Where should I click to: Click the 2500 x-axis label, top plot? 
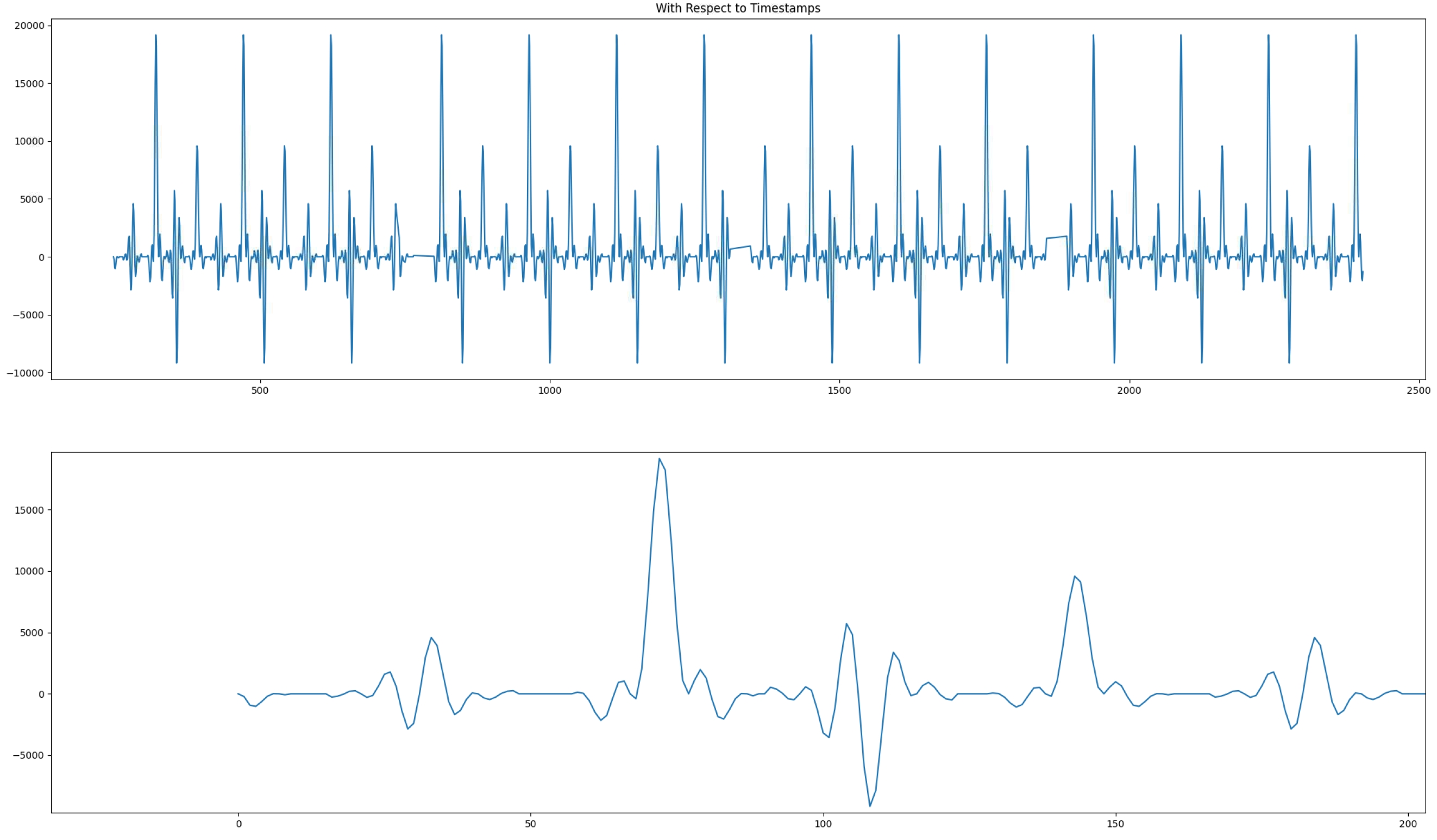[x=1418, y=390]
